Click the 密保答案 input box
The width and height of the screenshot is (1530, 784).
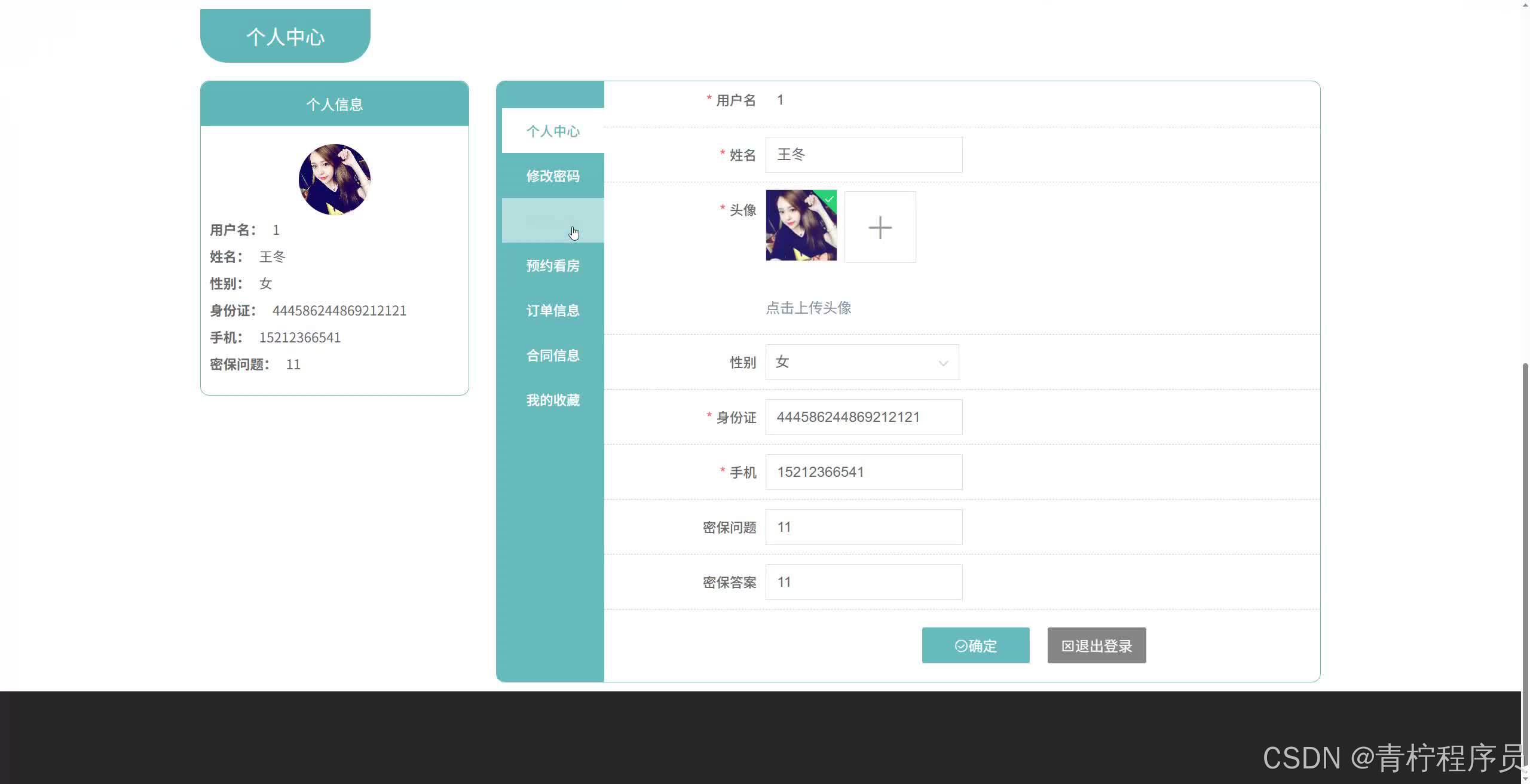(x=864, y=582)
